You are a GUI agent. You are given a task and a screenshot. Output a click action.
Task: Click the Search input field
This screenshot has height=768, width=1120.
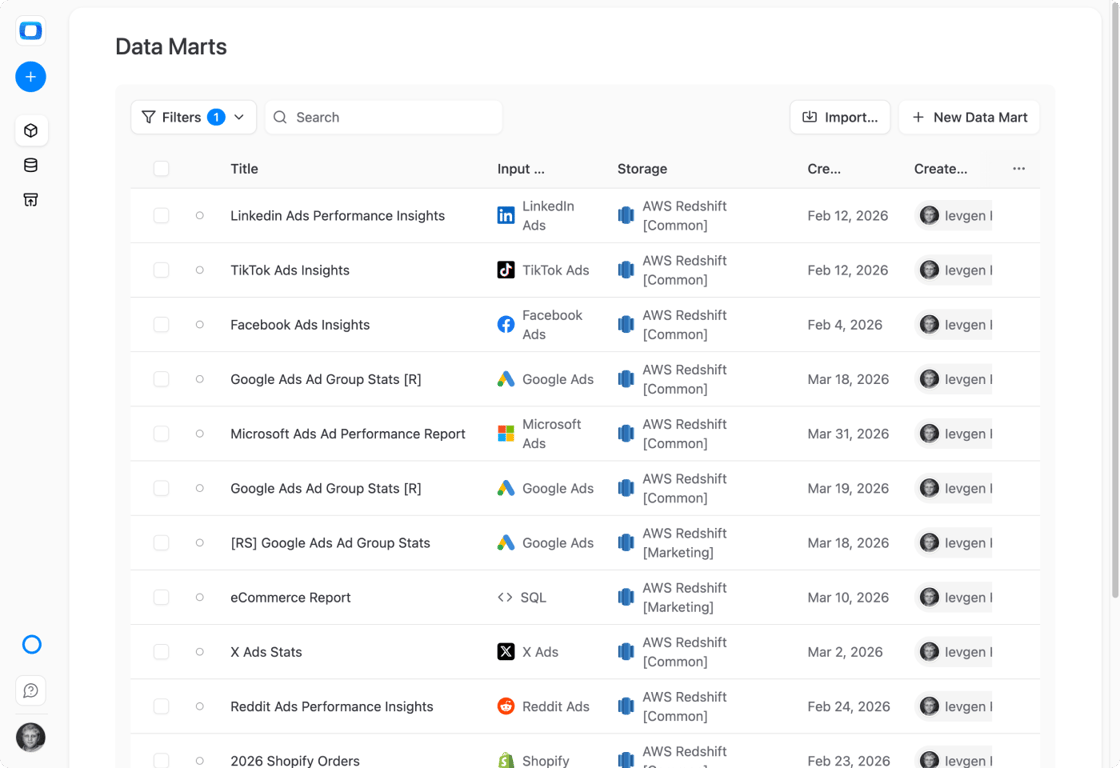(x=384, y=117)
